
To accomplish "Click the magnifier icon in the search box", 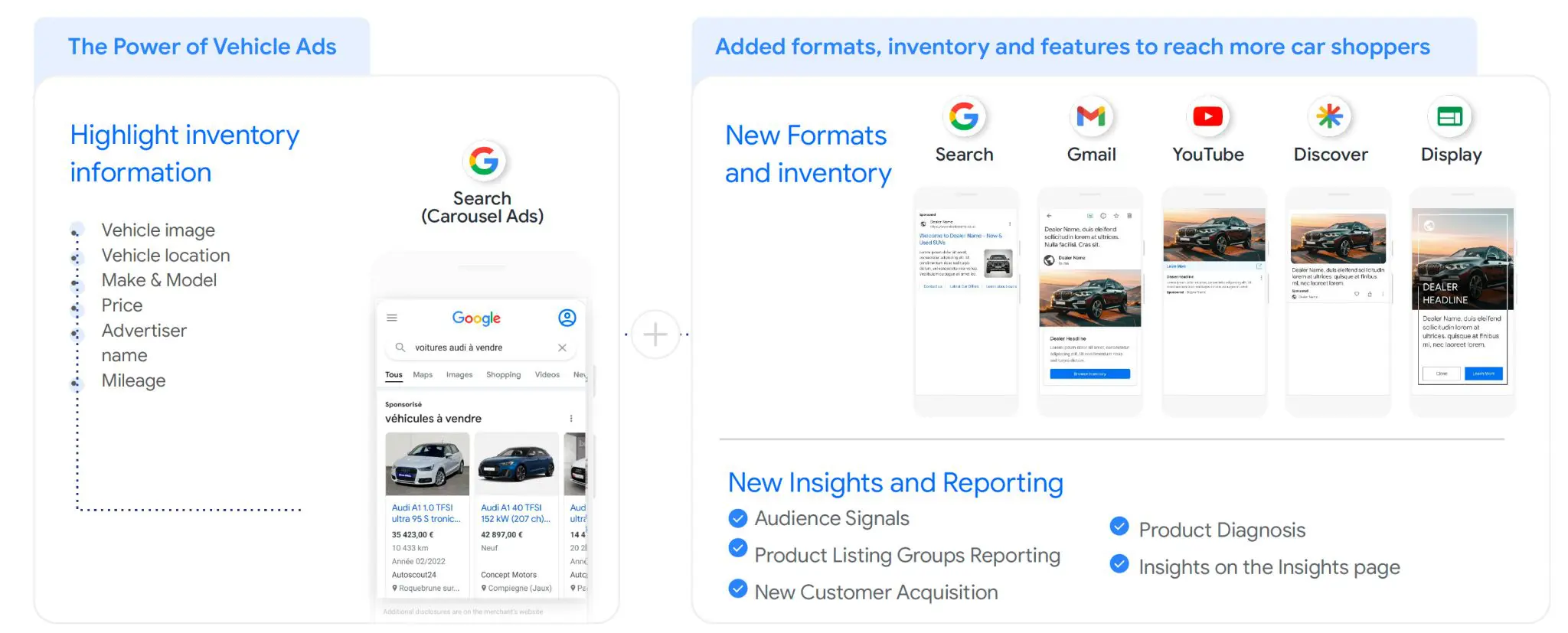I will click(400, 347).
